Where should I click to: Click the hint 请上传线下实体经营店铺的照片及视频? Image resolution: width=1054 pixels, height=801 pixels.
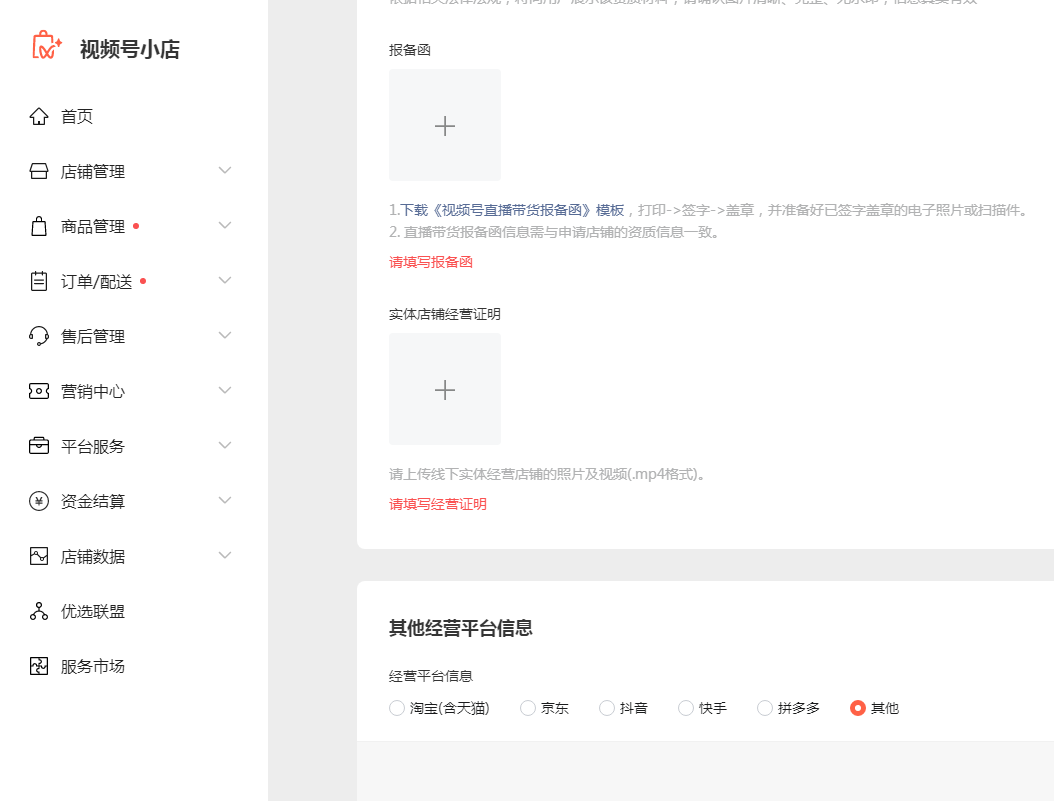pyautogui.click(x=546, y=474)
